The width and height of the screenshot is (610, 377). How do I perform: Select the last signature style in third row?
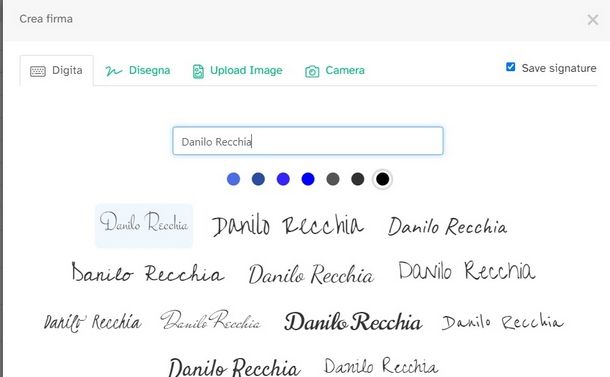point(503,322)
